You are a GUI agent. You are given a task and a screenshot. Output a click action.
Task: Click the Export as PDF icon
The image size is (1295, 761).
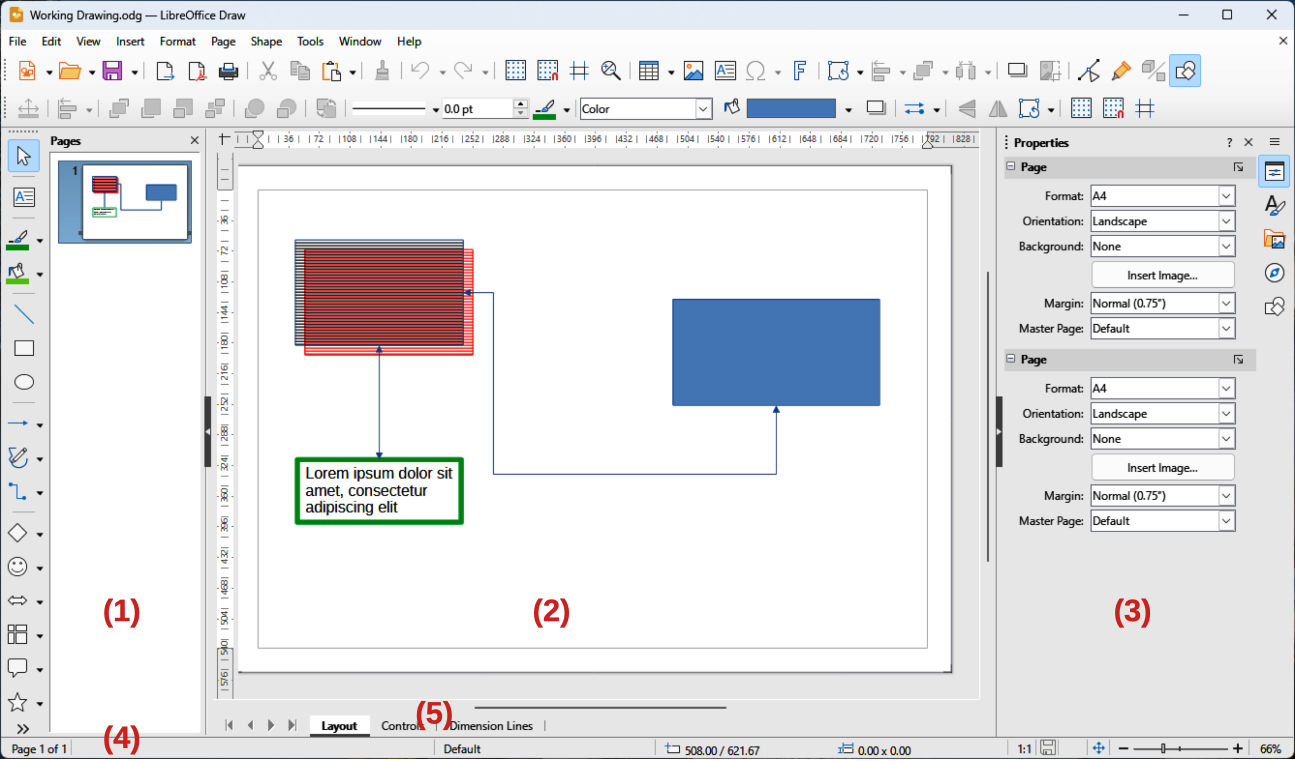click(197, 71)
